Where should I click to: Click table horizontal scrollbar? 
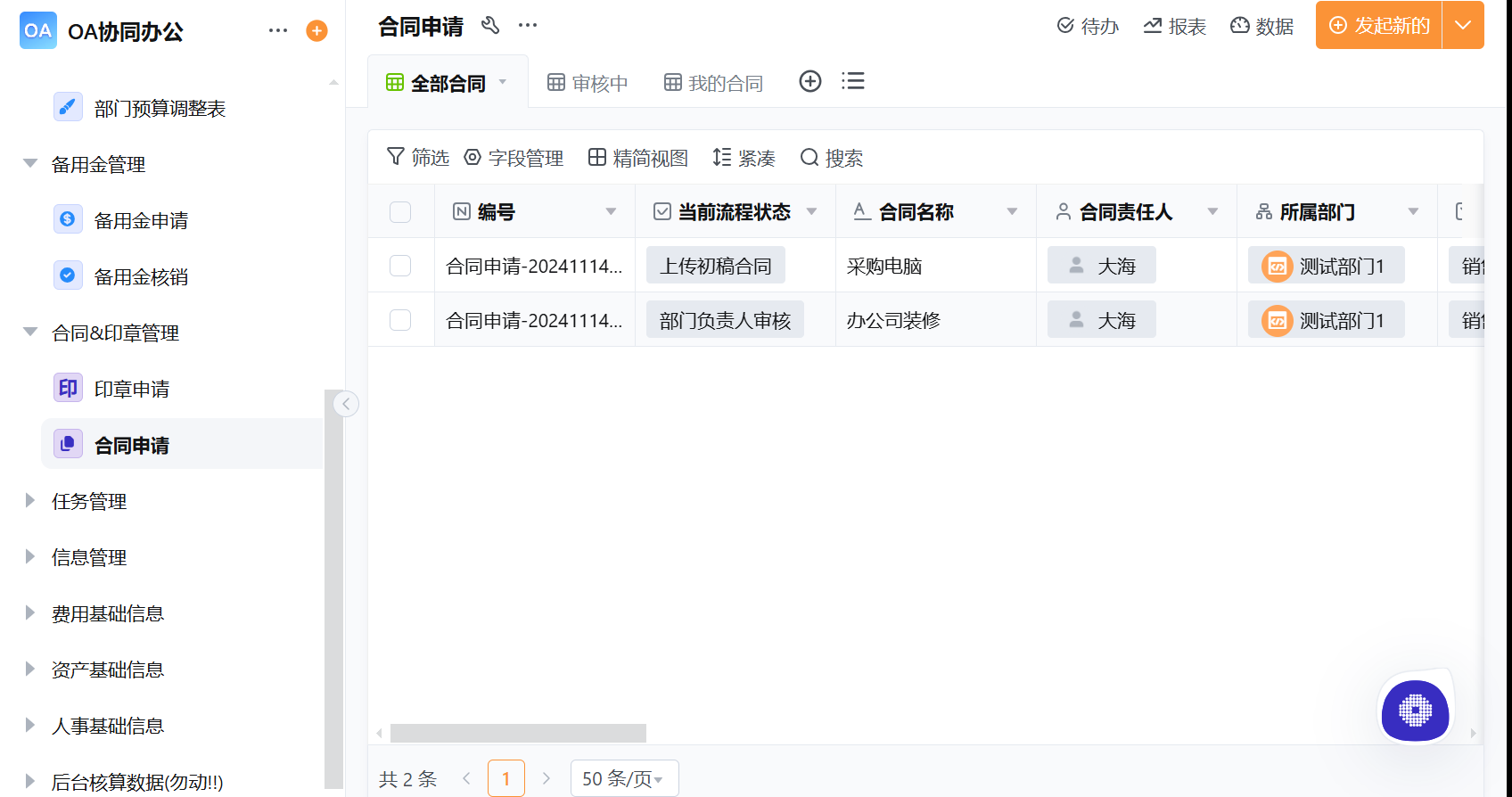[x=518, y=733]
